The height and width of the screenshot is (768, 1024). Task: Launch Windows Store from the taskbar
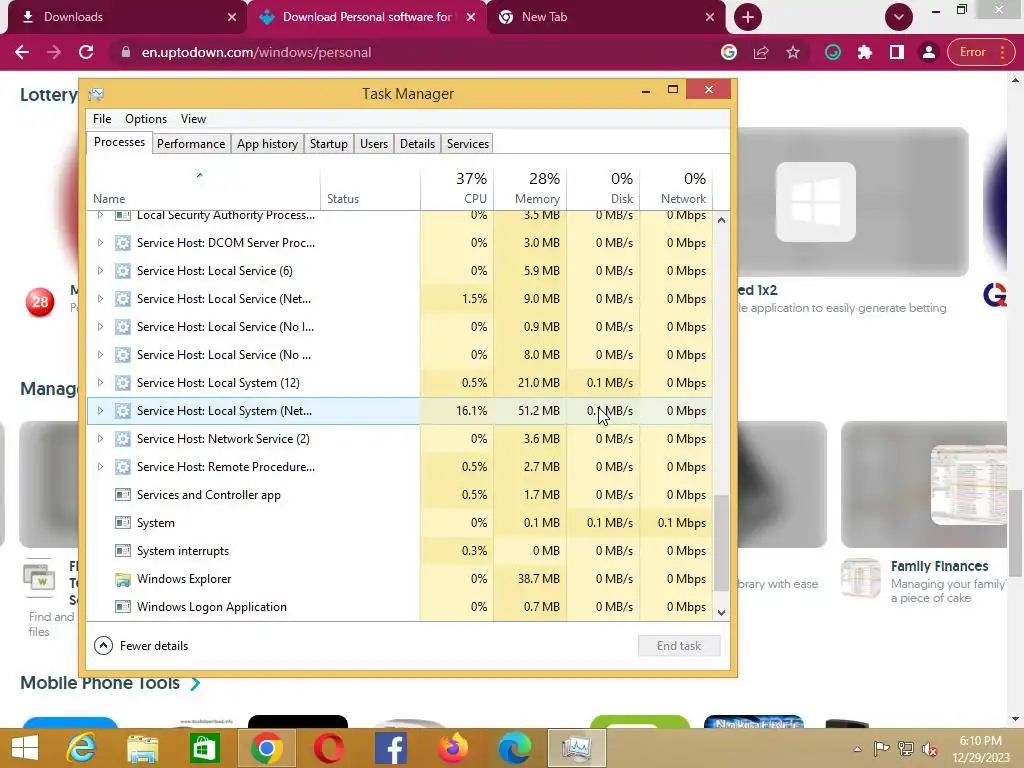[204, 748]
